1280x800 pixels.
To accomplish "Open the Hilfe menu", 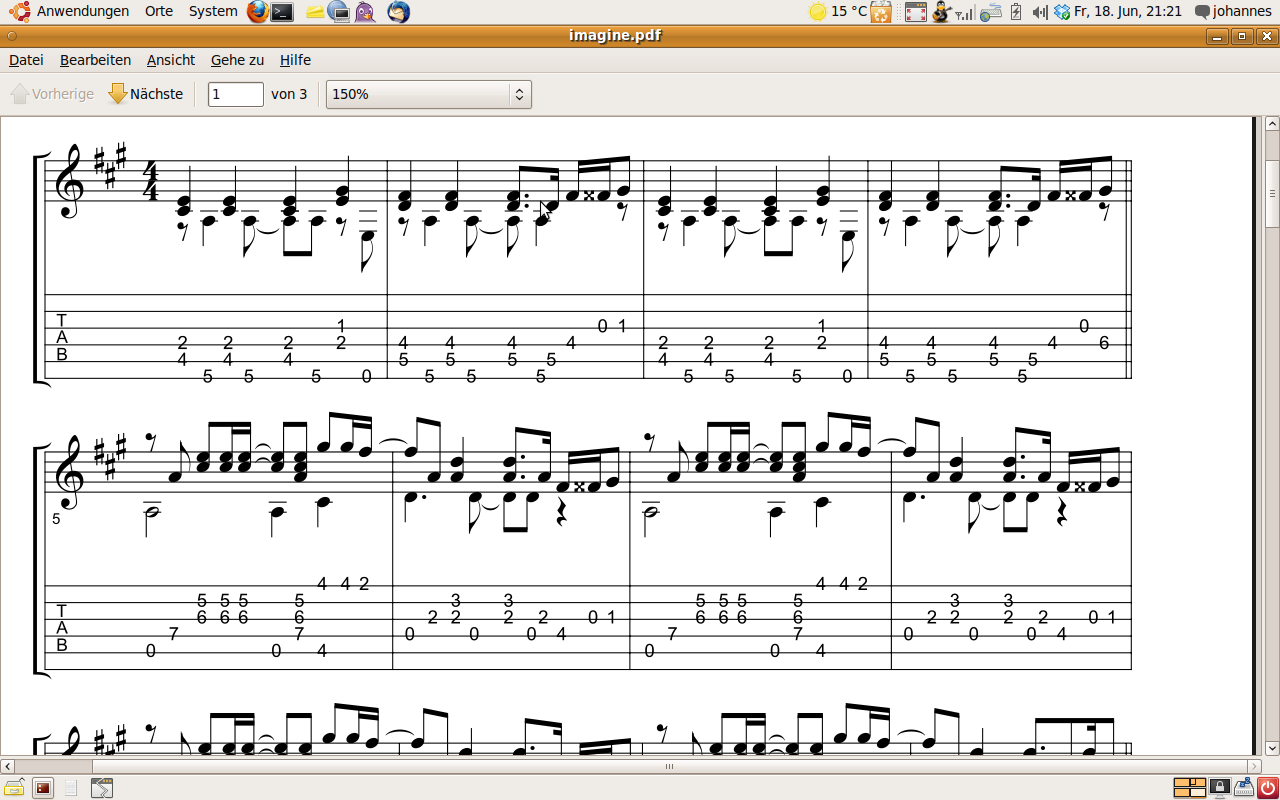I will pos(295,60).
